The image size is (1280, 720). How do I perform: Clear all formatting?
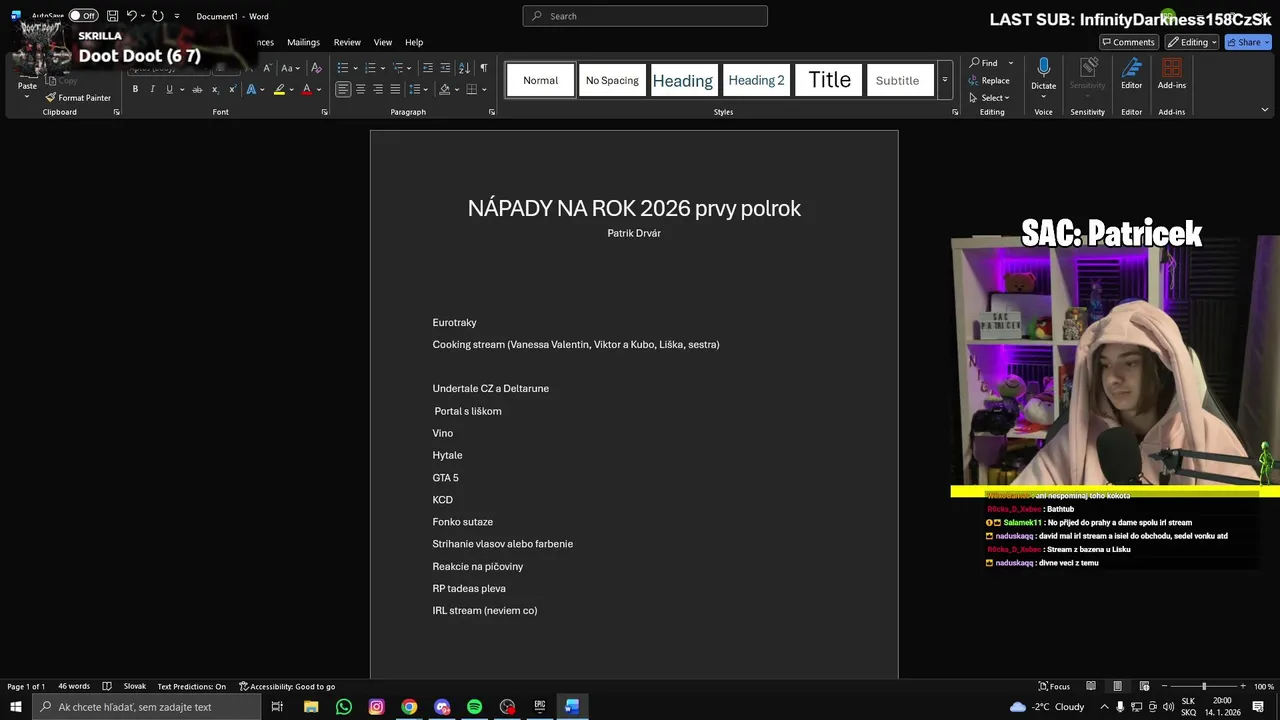pyautogui.click(x=316, y=68)
